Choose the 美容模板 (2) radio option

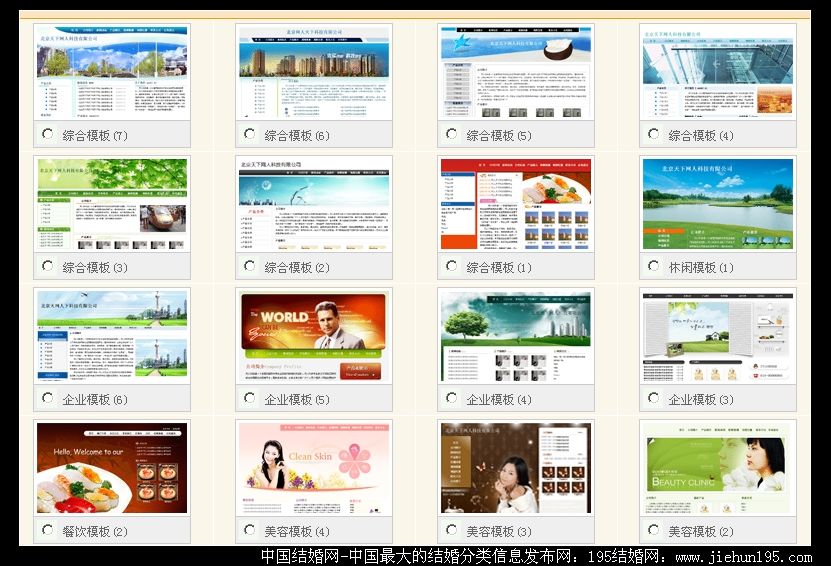click(653, 530)
